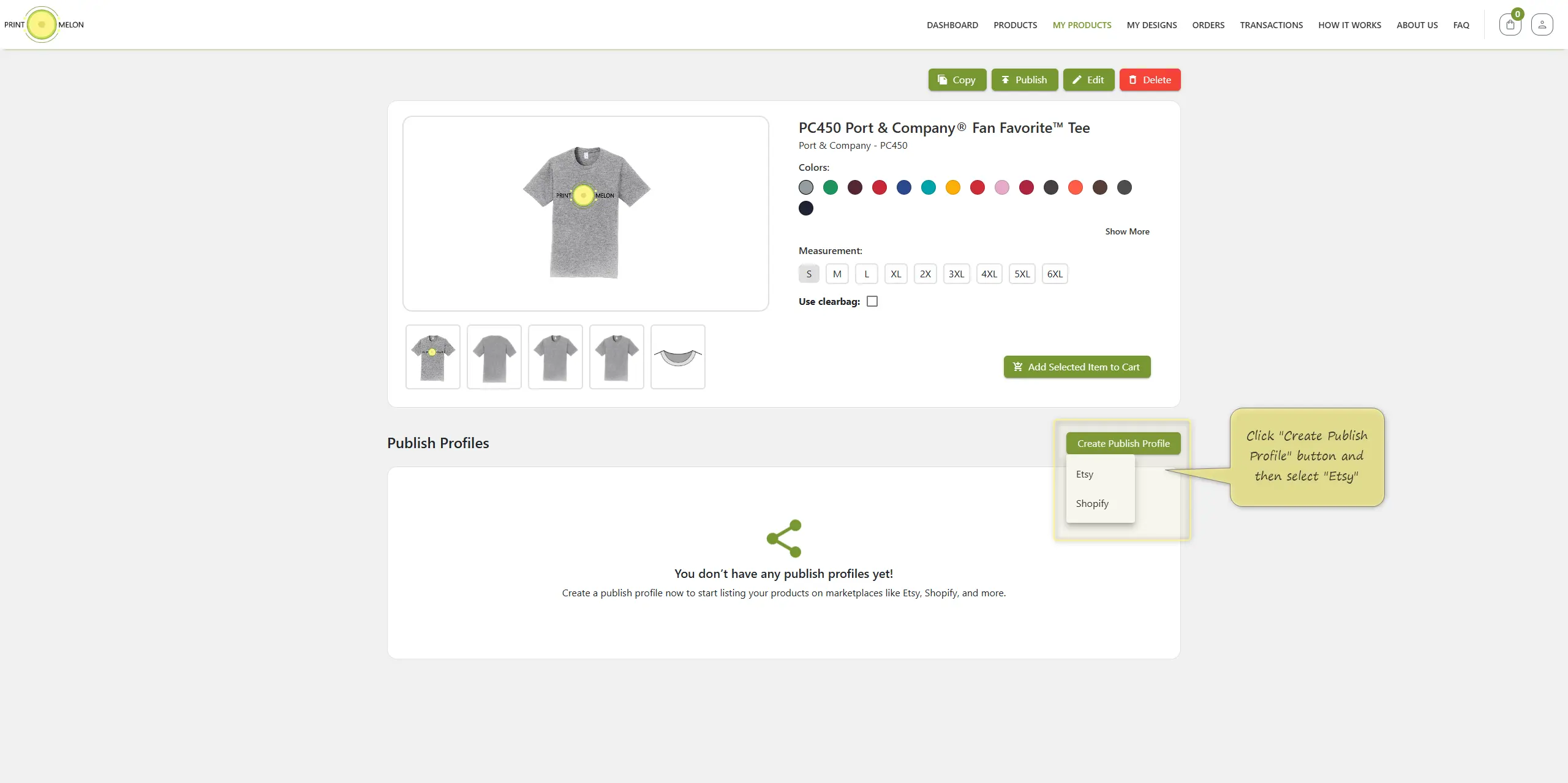Screen dimensions: 1568x783
Task: Click the Print Melon logo
Action: point(43,24)
